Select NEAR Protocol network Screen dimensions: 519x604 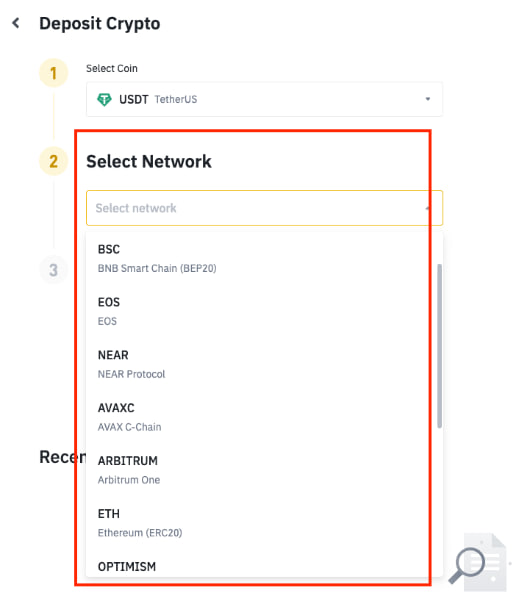point(262,364)
